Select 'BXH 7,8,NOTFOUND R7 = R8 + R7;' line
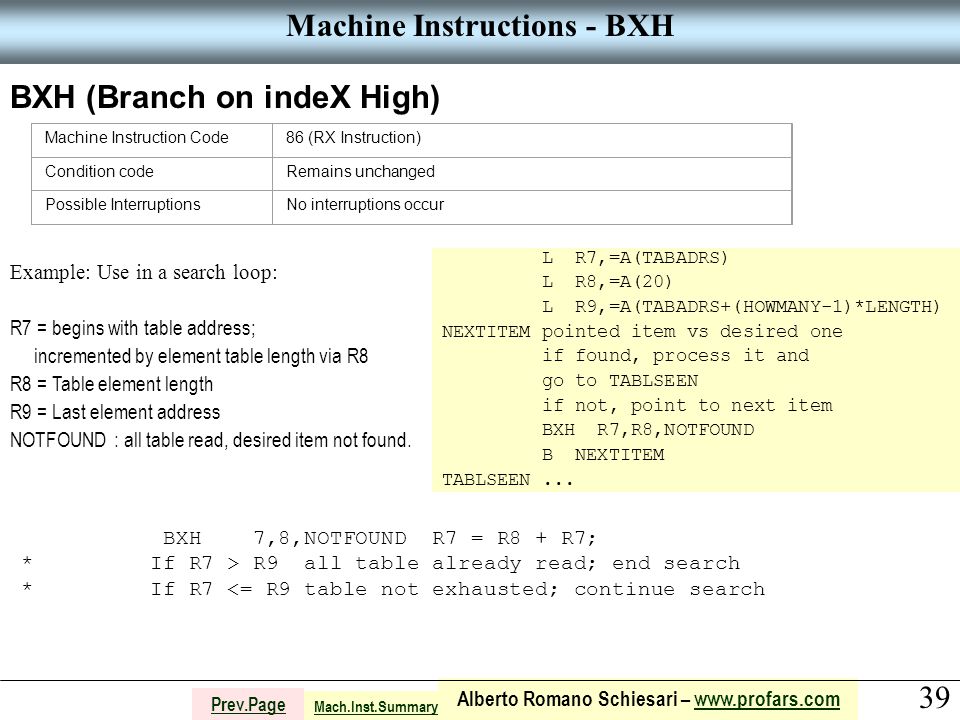Screen dimensions: 960x720 click(x=380, y=539)
